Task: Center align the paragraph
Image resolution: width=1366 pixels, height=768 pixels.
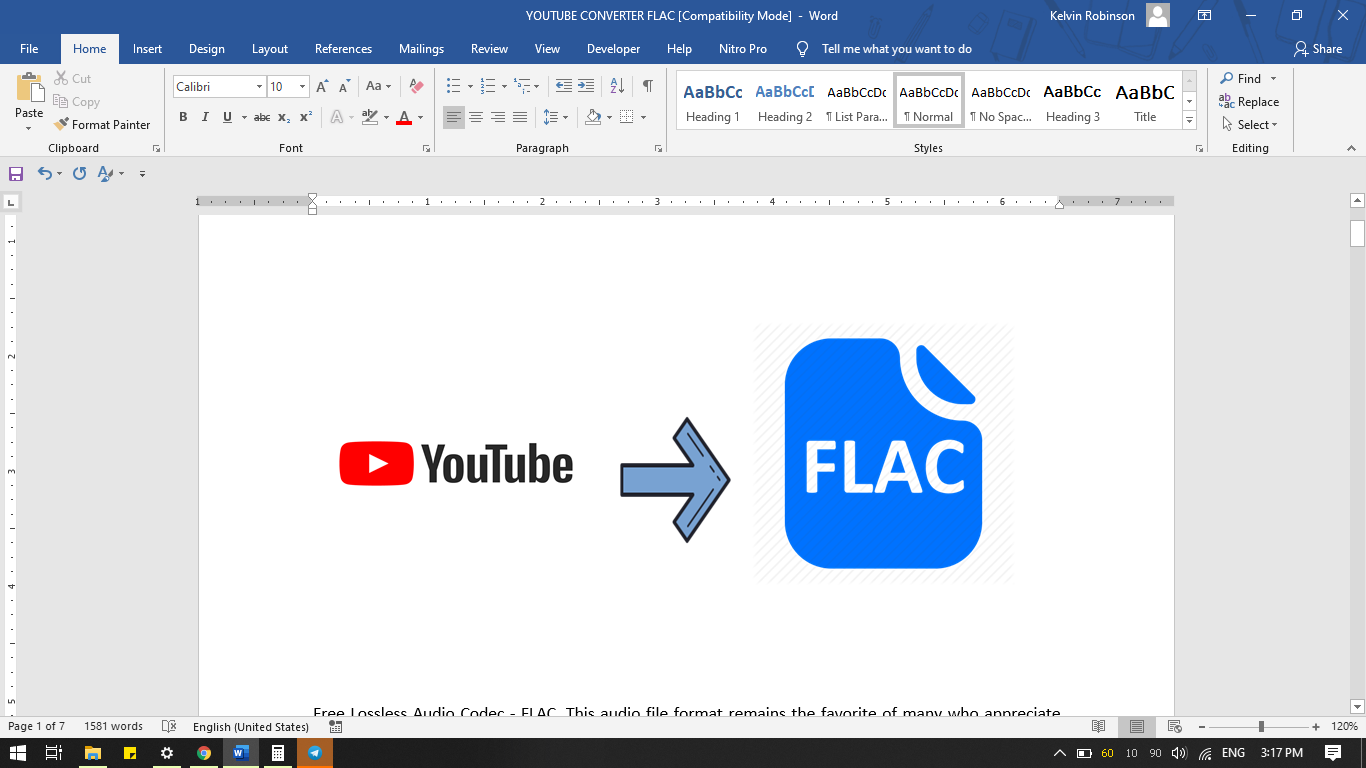Action: (476, 117)
